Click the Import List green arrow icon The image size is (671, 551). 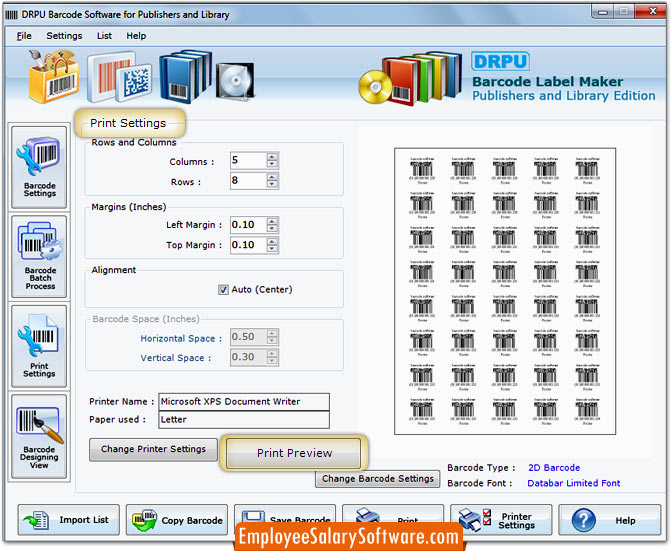[36, 520]
